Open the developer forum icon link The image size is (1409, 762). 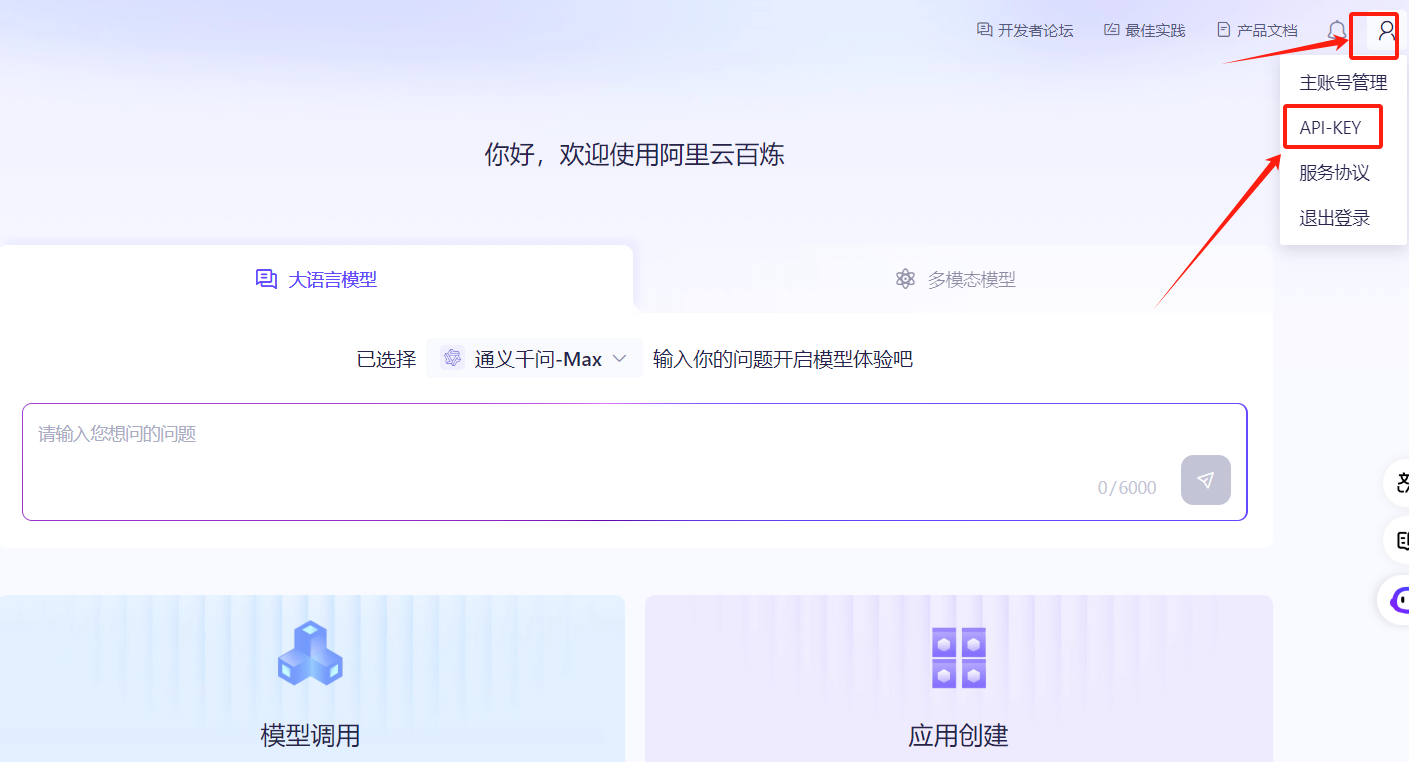click(985, 30)
